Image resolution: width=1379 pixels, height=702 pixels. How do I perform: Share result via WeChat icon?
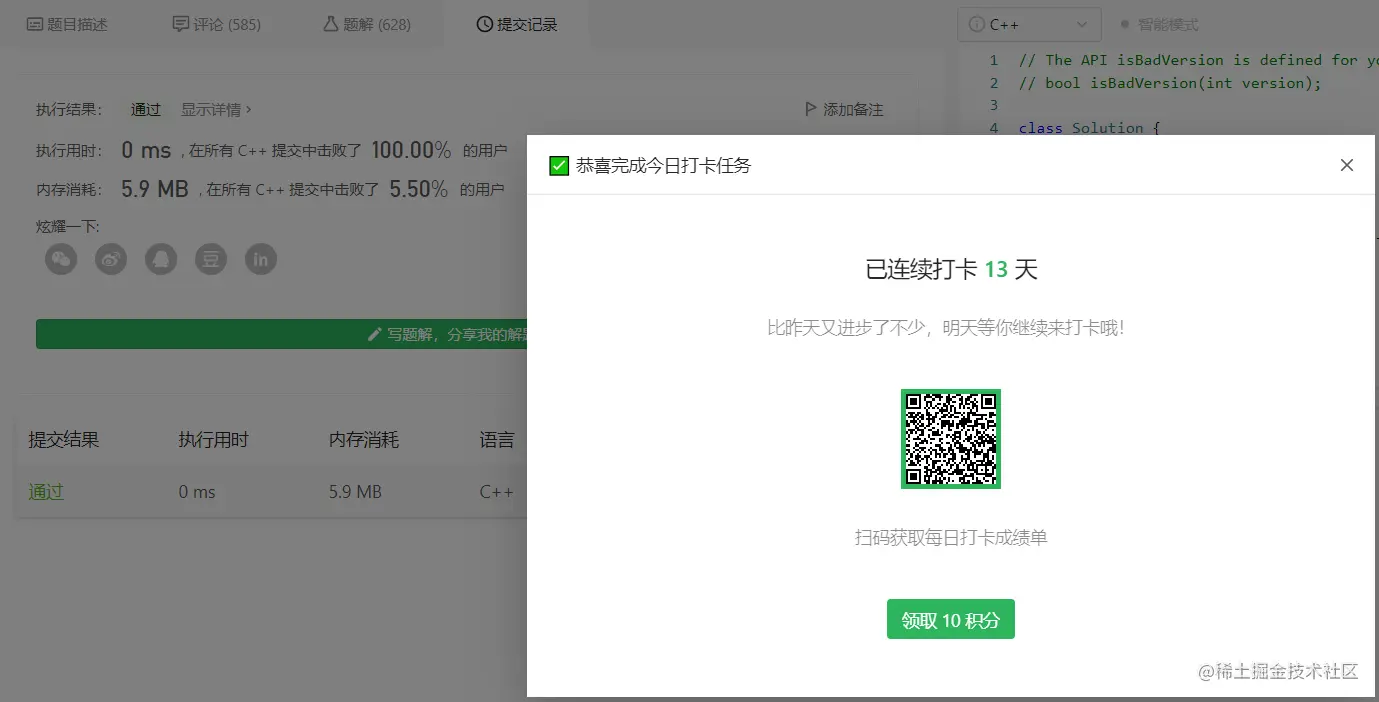61,260
